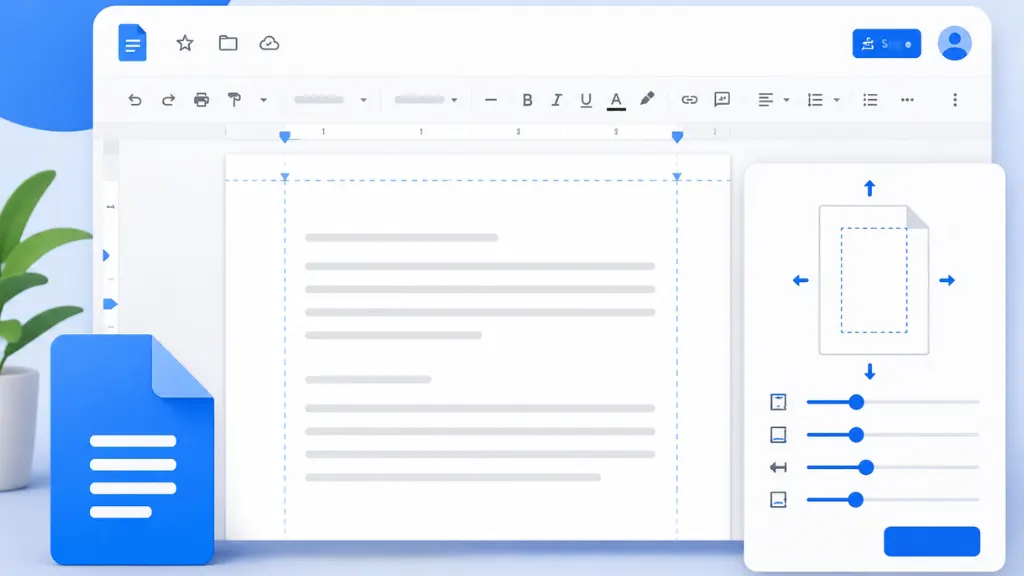
Task: Click the right arrow beside page preview
Action: click(x=947, y=280)
